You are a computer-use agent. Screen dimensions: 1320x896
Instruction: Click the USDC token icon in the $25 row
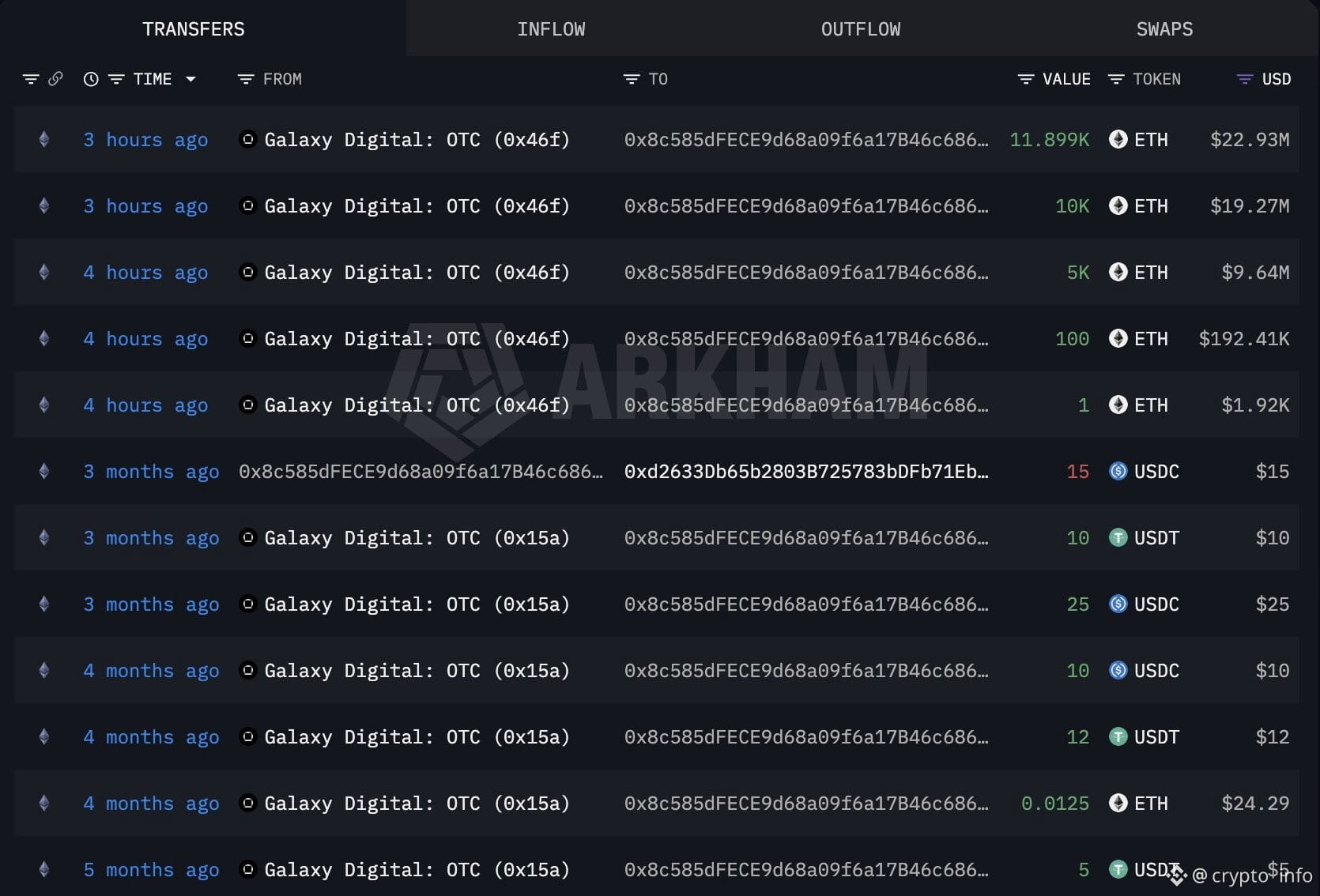[x=1118, y=604]
